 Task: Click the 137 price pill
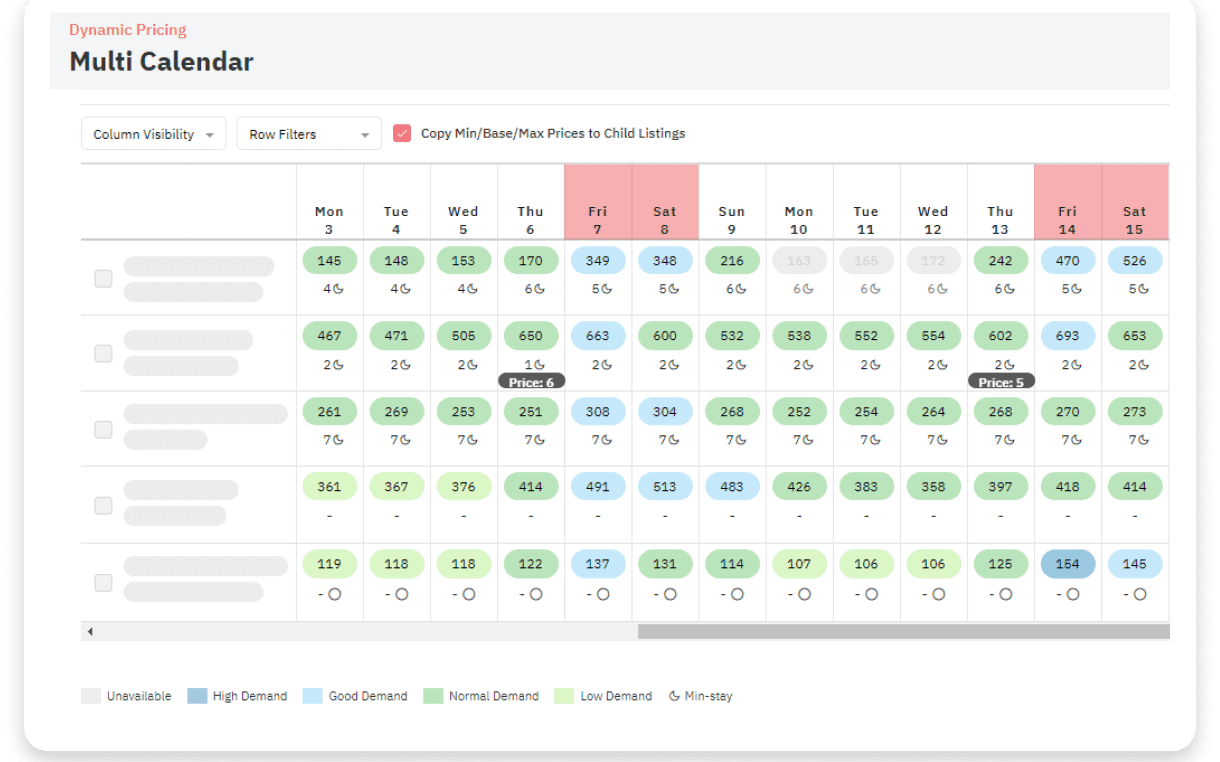coord(598,564)
